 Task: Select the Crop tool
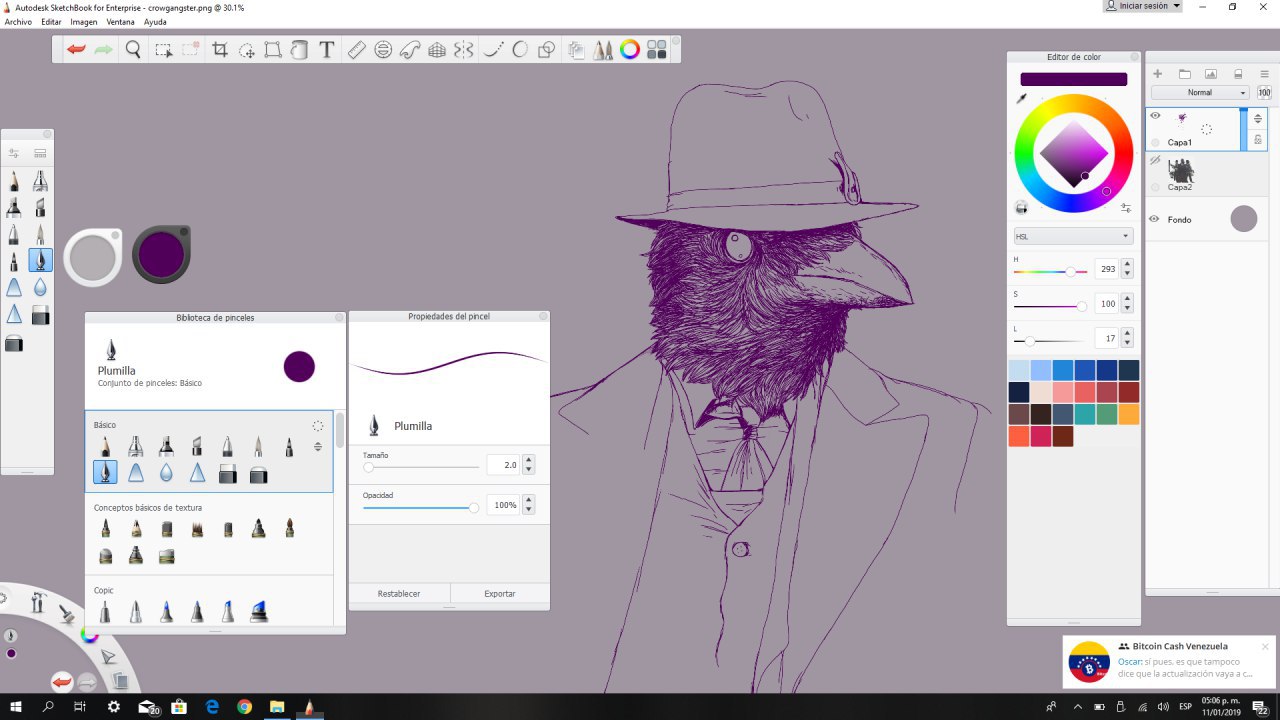(x=220, y=49)
